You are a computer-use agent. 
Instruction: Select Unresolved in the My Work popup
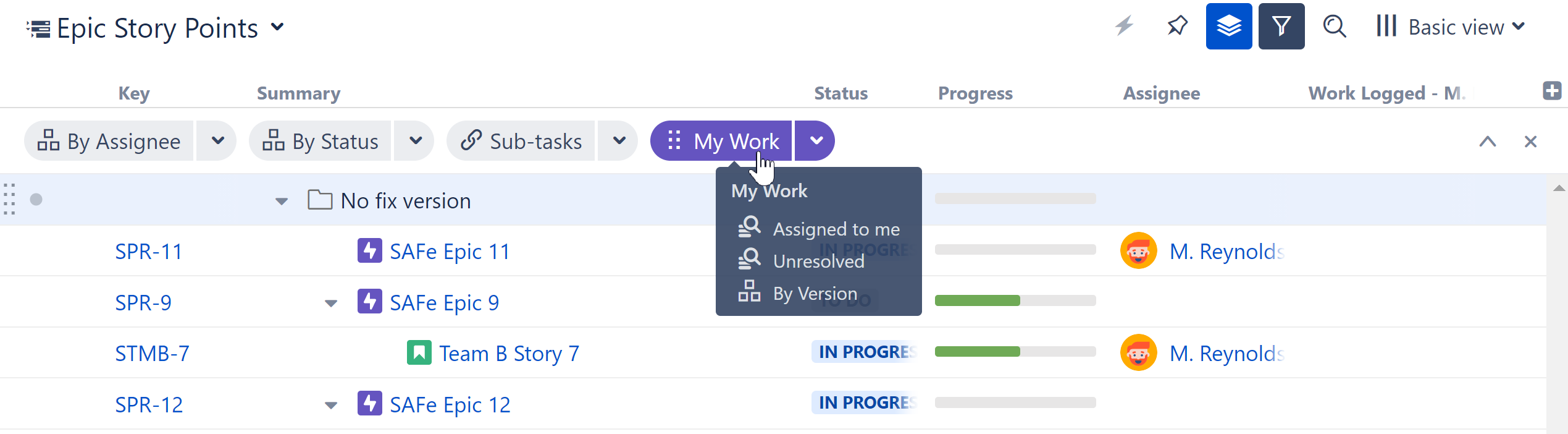click(818, 262)
